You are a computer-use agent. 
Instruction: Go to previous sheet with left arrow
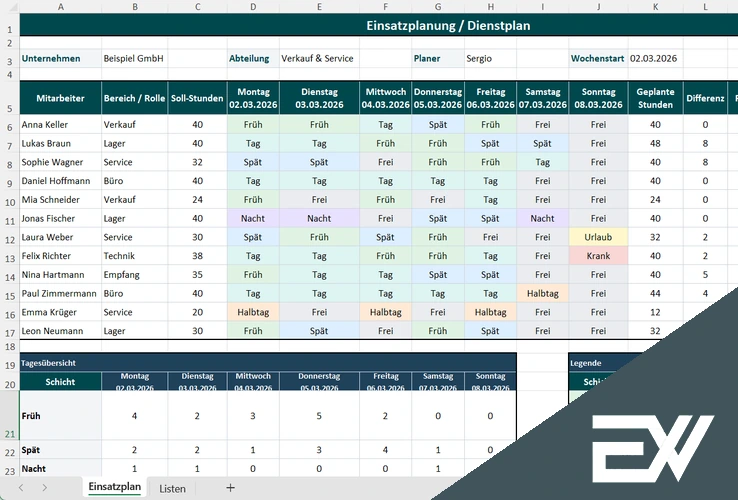point(21,488)
